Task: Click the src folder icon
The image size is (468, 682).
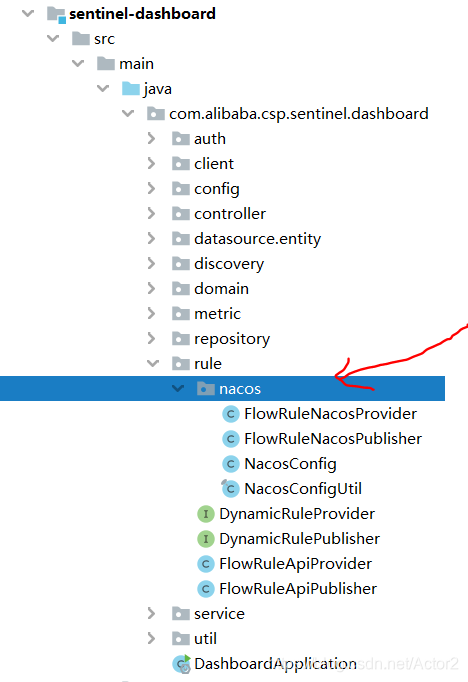Action: click(x=81, y=39)
